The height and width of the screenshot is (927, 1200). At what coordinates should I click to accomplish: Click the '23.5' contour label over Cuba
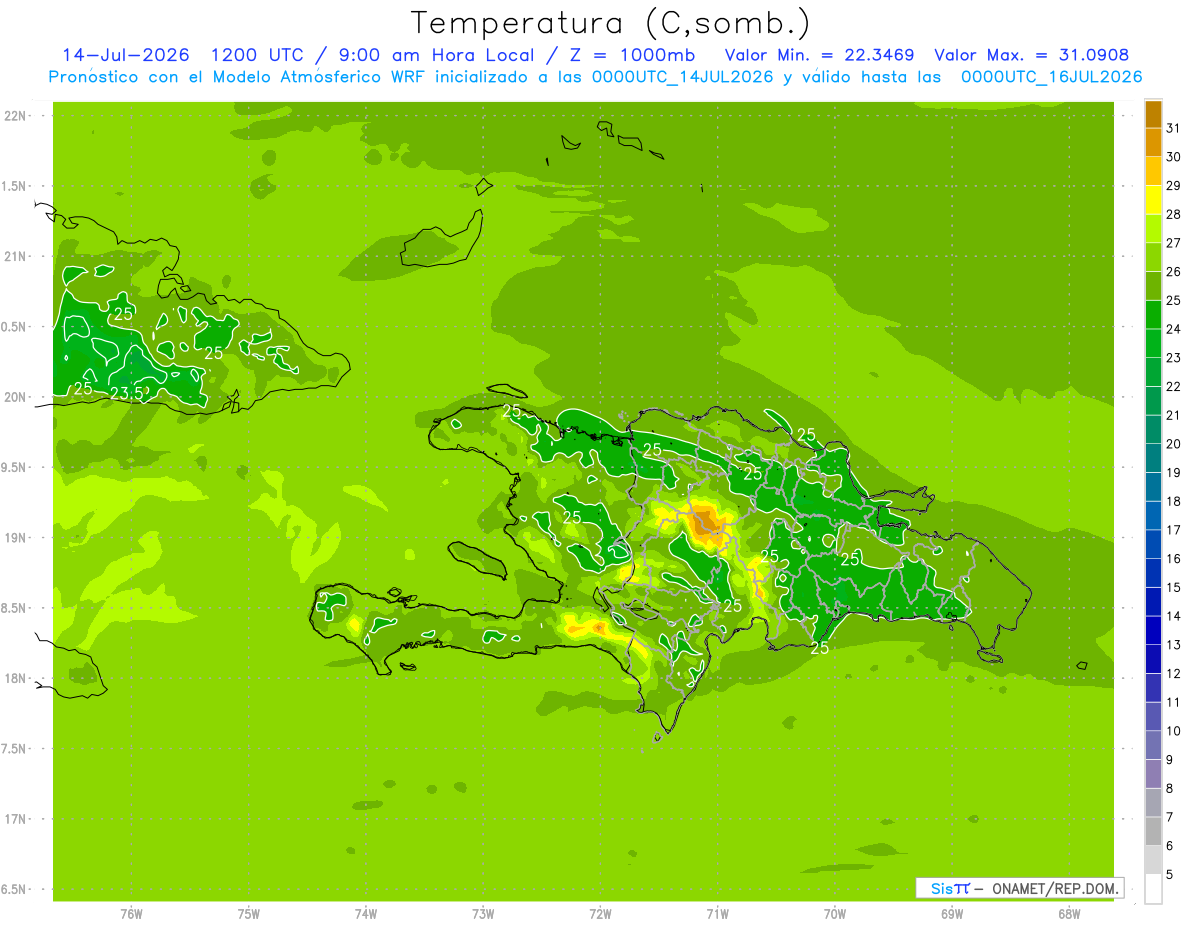pyautogui.click(x=129, y=393)
